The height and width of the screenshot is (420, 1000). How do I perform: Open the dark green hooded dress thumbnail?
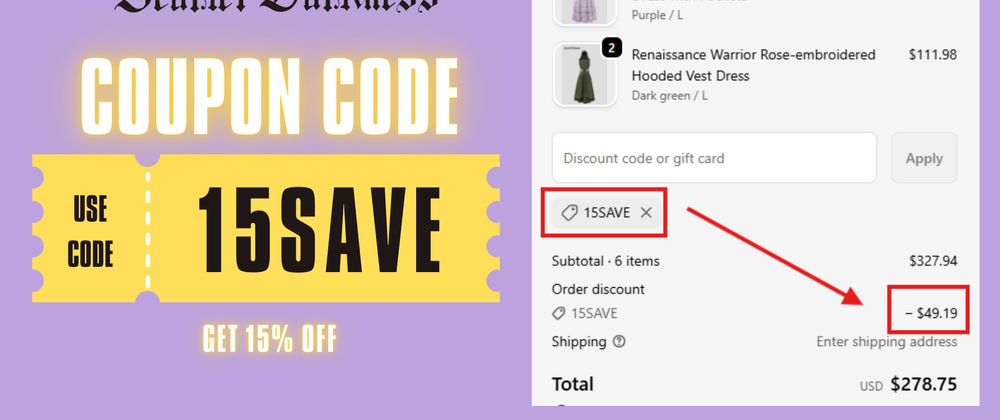[585, 75]
